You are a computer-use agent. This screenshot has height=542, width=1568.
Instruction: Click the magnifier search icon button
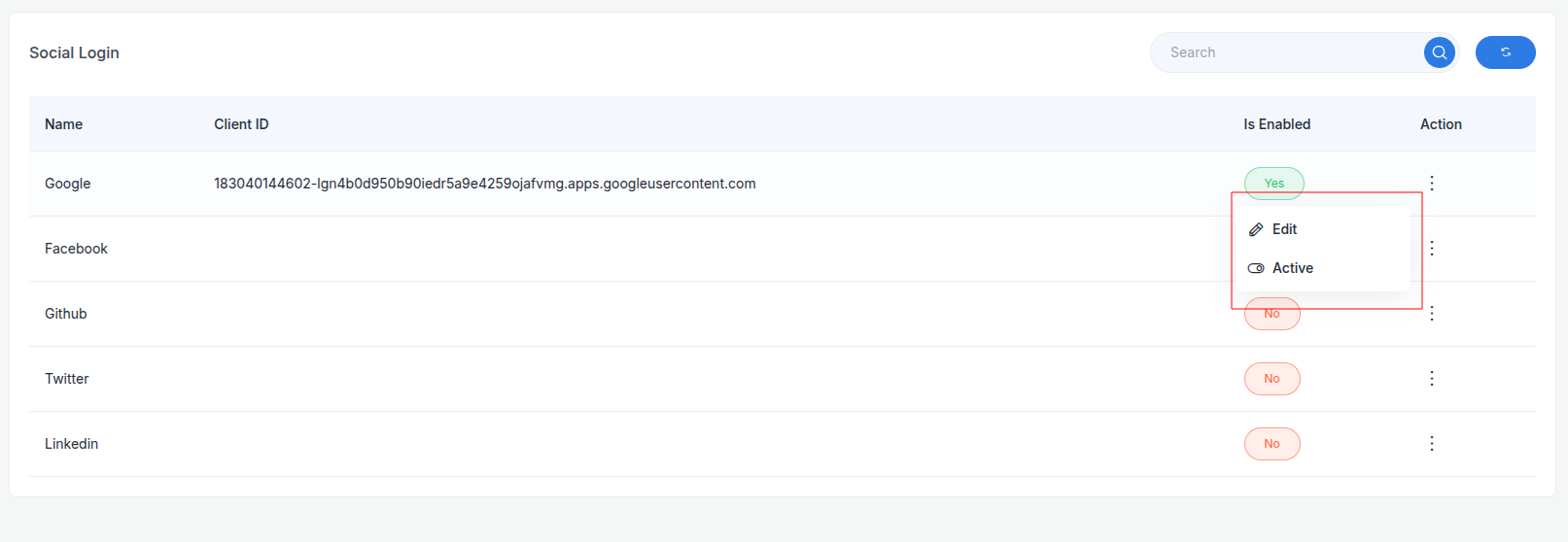click(x=1439, y=52)
